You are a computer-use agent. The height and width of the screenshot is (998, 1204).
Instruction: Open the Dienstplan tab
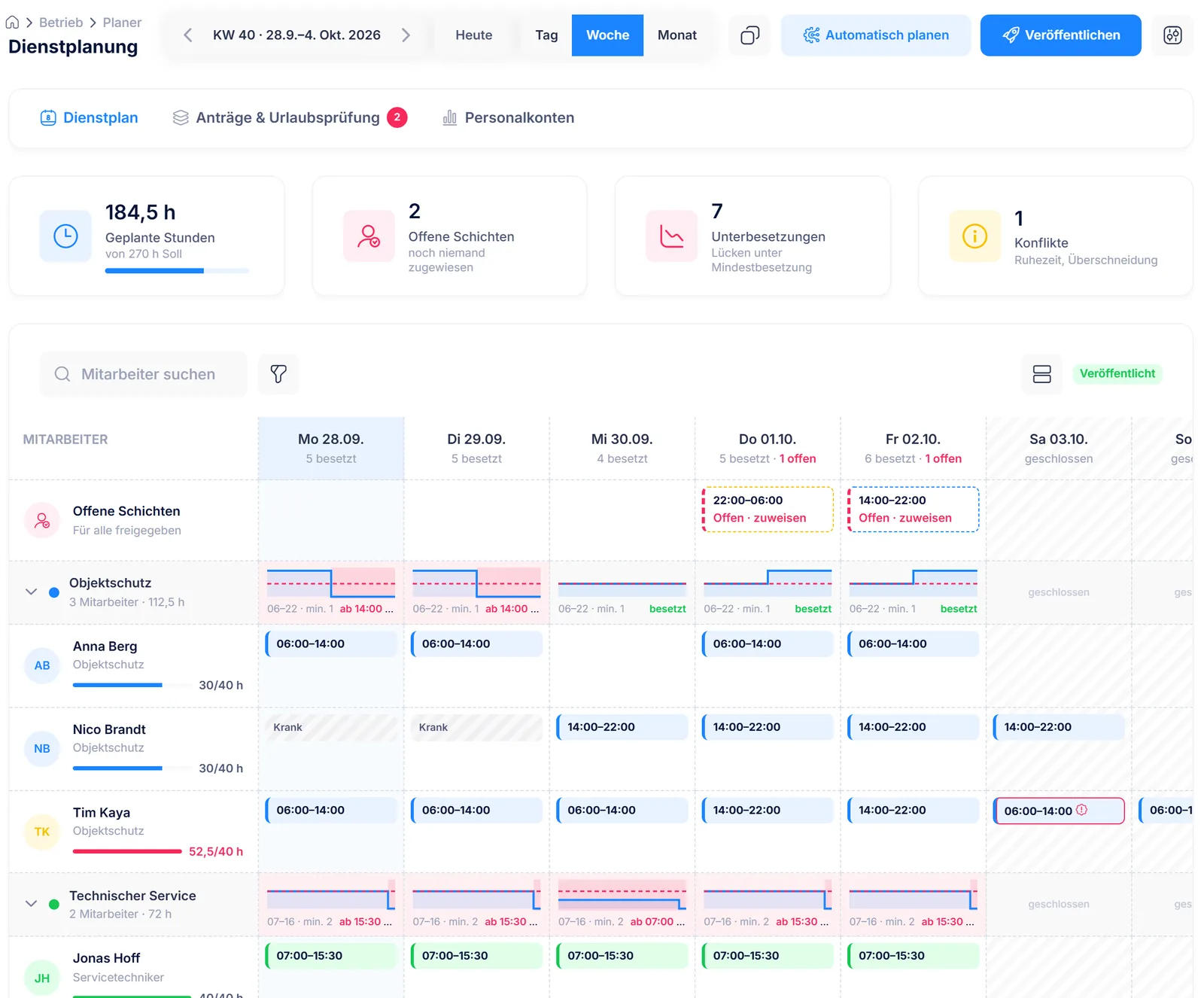tap(89, 117)
